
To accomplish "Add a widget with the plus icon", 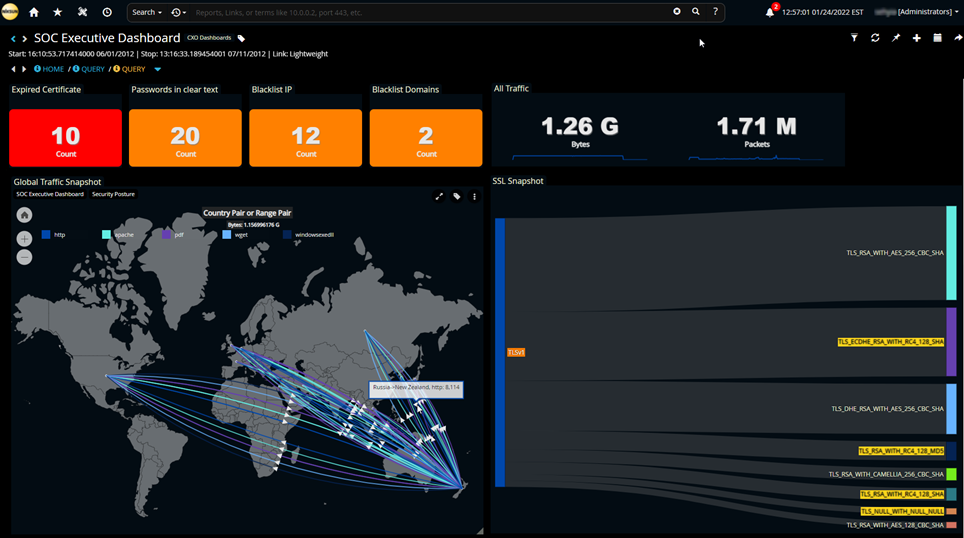I will 917,38.
